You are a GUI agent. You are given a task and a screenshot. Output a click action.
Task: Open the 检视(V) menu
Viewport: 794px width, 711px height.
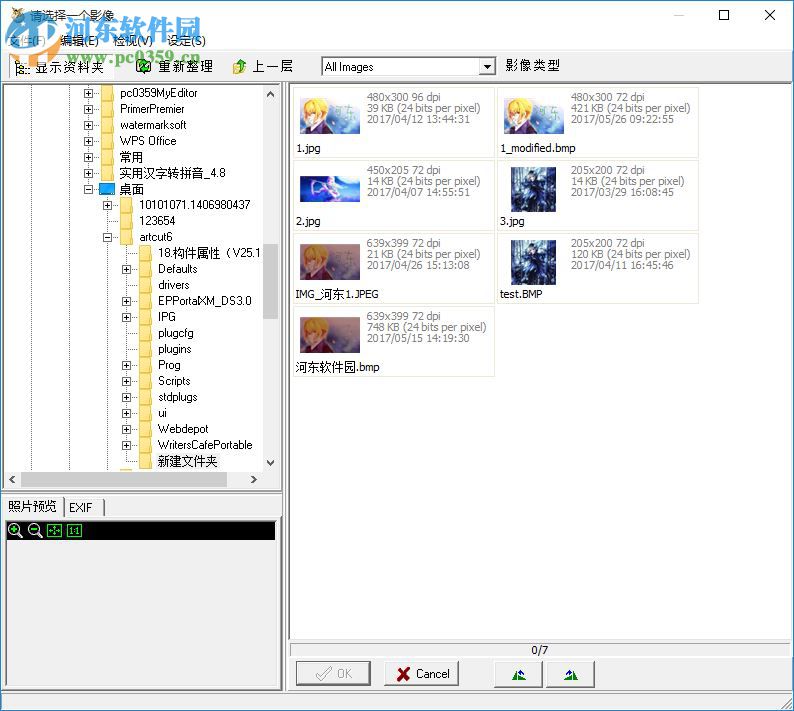133,41
